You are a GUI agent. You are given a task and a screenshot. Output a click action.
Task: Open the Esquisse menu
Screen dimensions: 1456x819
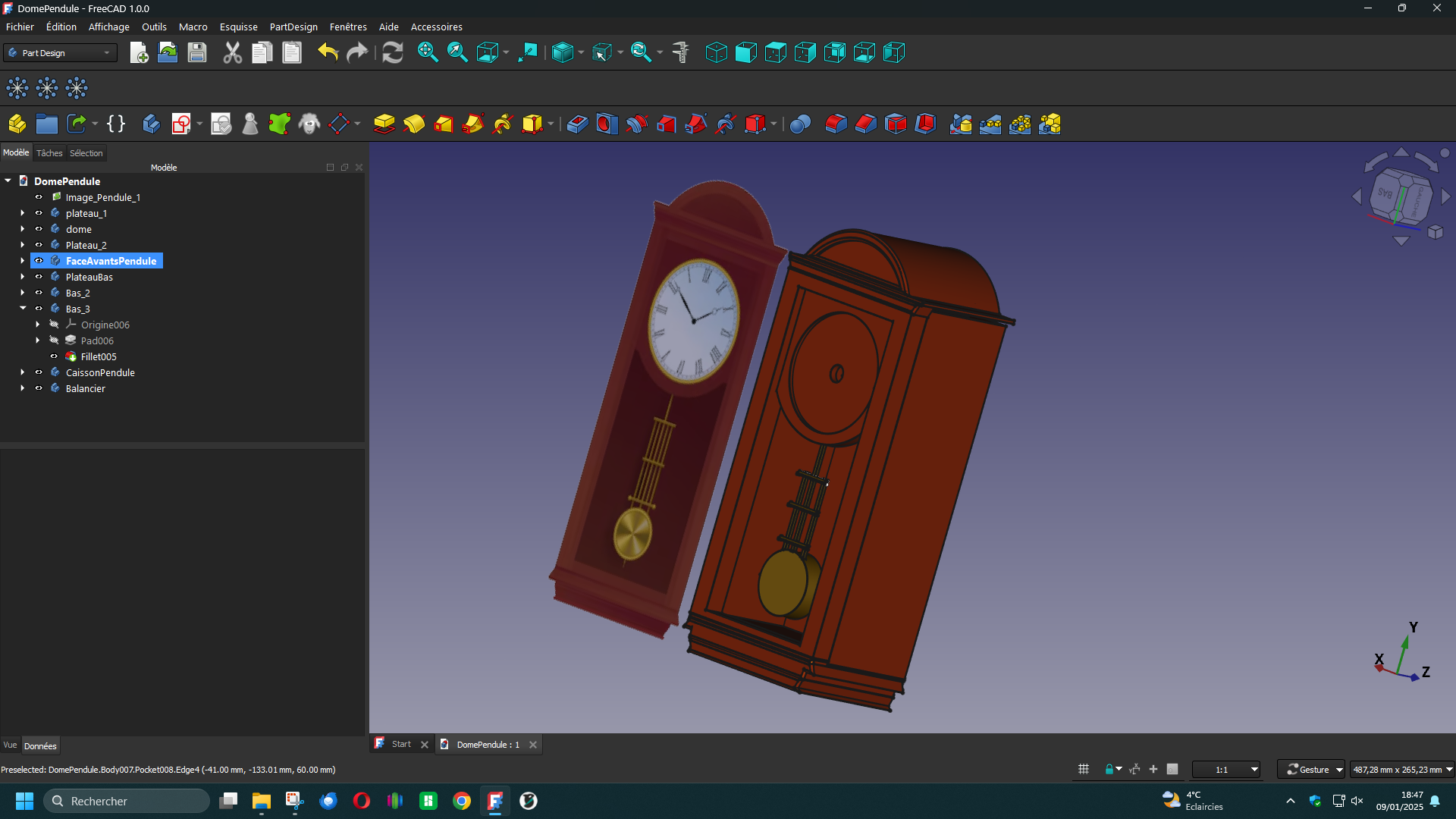pos(238,27)
